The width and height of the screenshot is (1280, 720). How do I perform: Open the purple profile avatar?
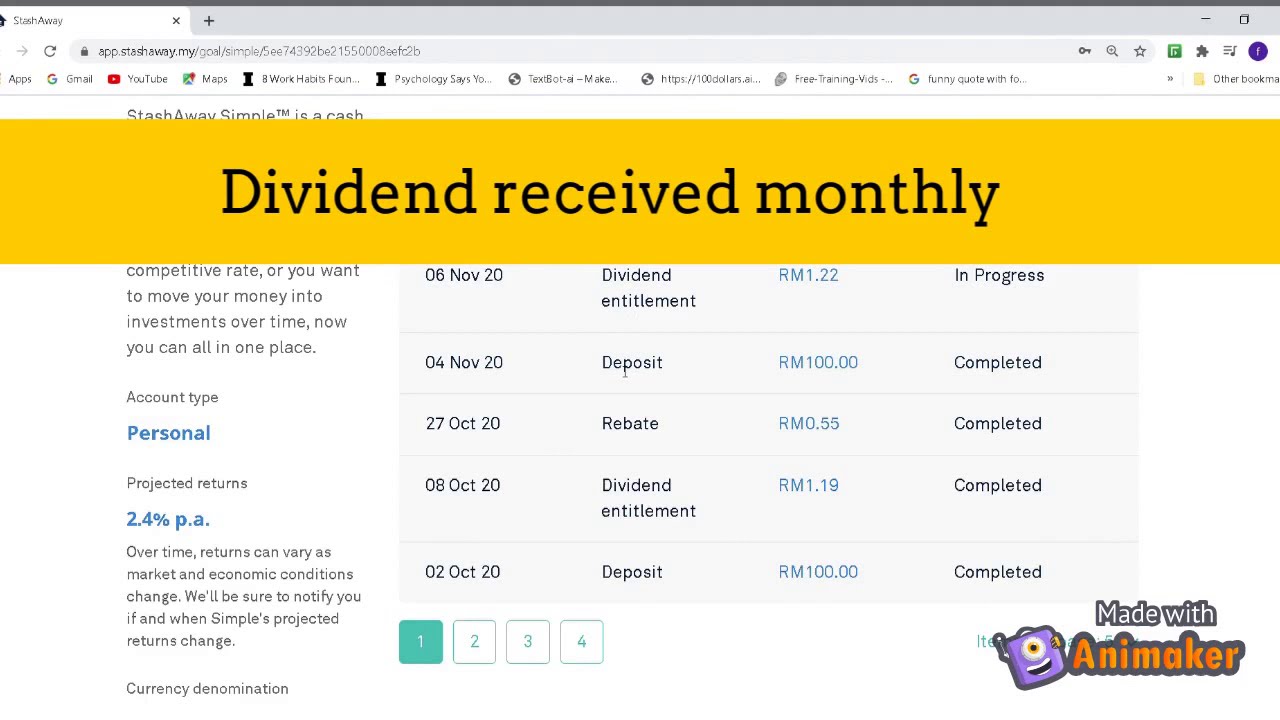1258,51
